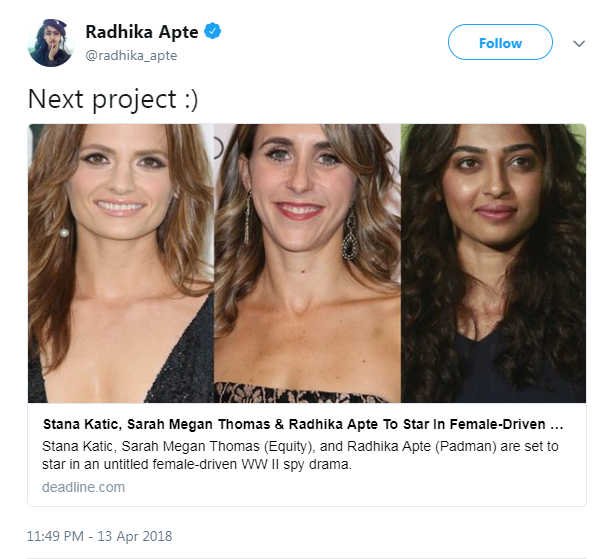Click the '13 Apr 2018' tweet date
612x559 pixels.
click(132, 537)
